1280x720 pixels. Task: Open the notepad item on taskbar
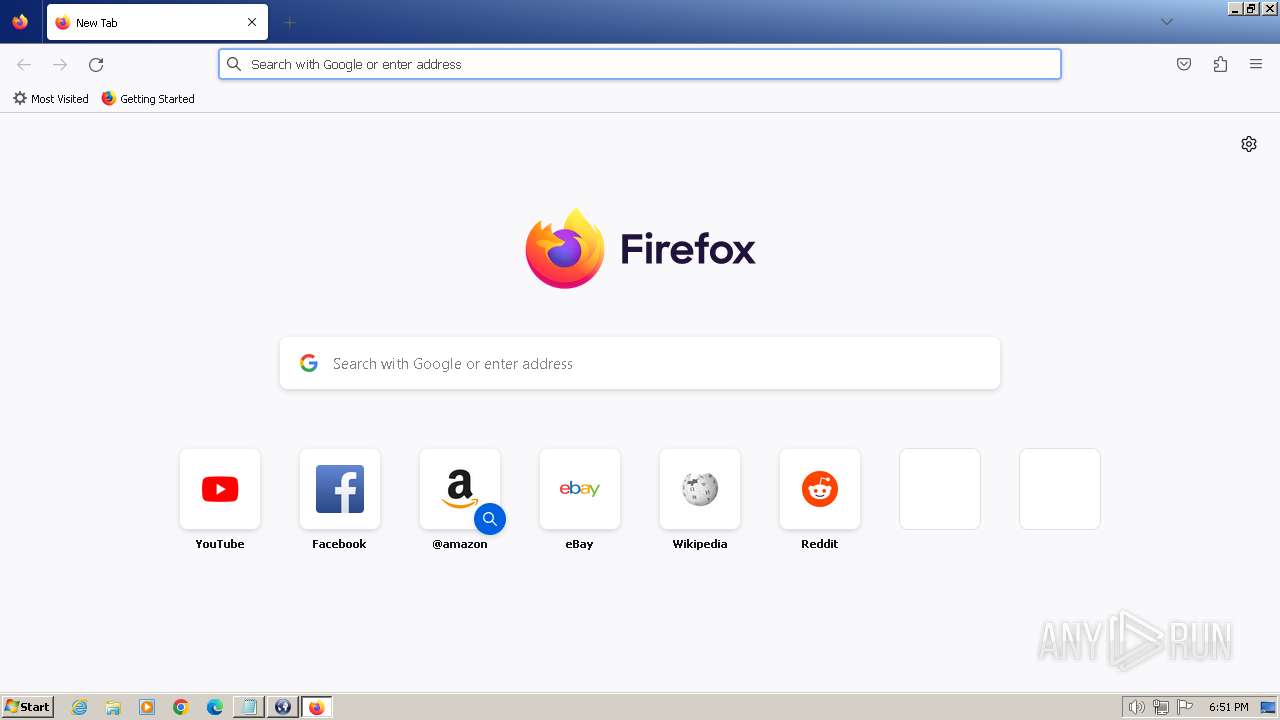[249, 707]
